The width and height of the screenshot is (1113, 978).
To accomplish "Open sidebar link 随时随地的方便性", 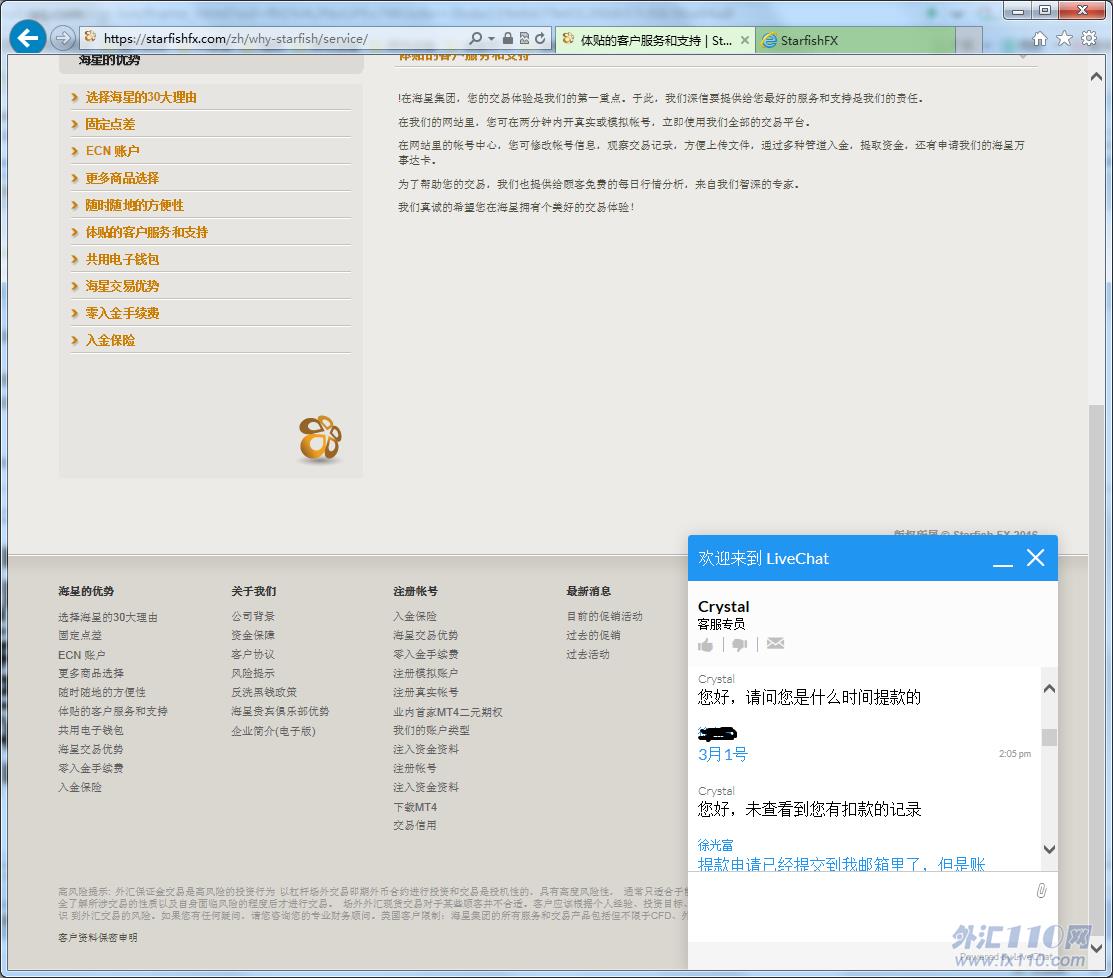I will tap(134, 205).
